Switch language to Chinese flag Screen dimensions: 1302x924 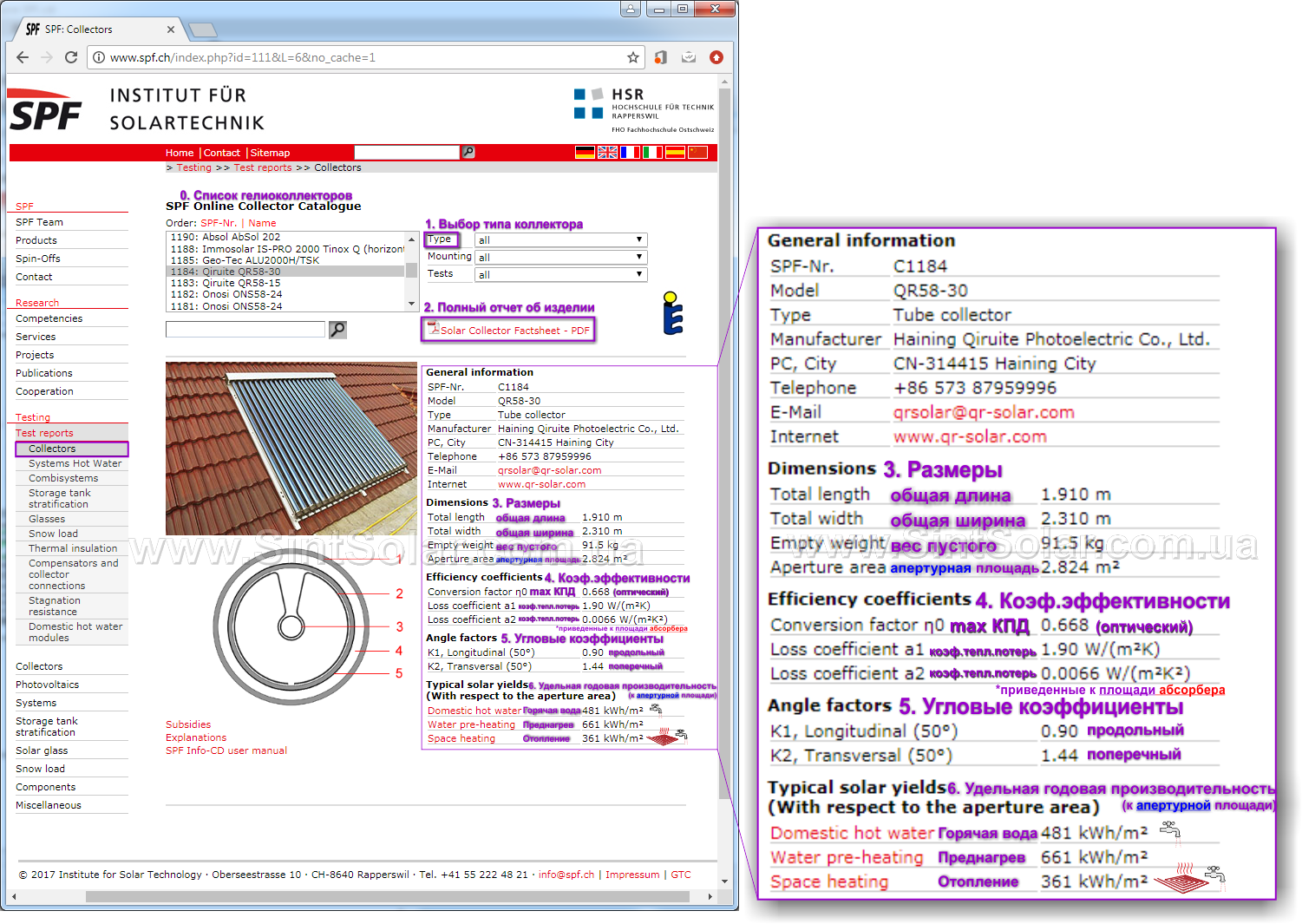coord(697,152)
